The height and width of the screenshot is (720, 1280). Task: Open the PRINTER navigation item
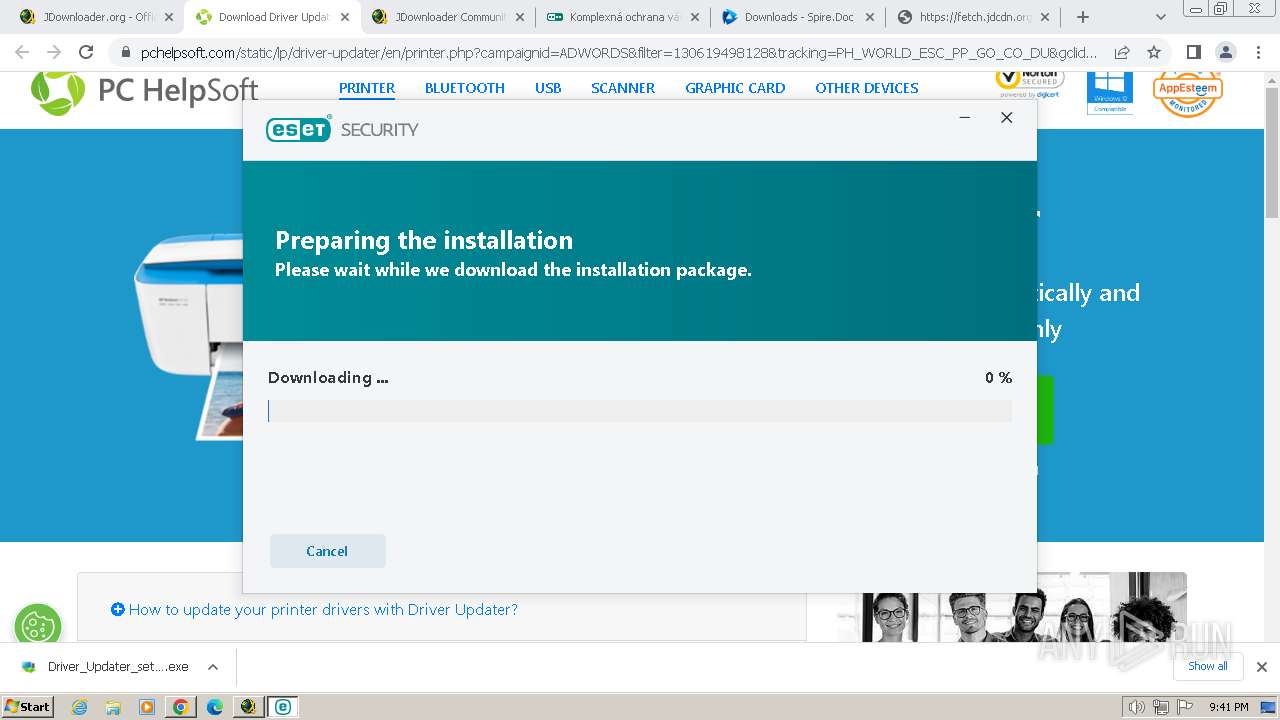[x=367, y=88]
